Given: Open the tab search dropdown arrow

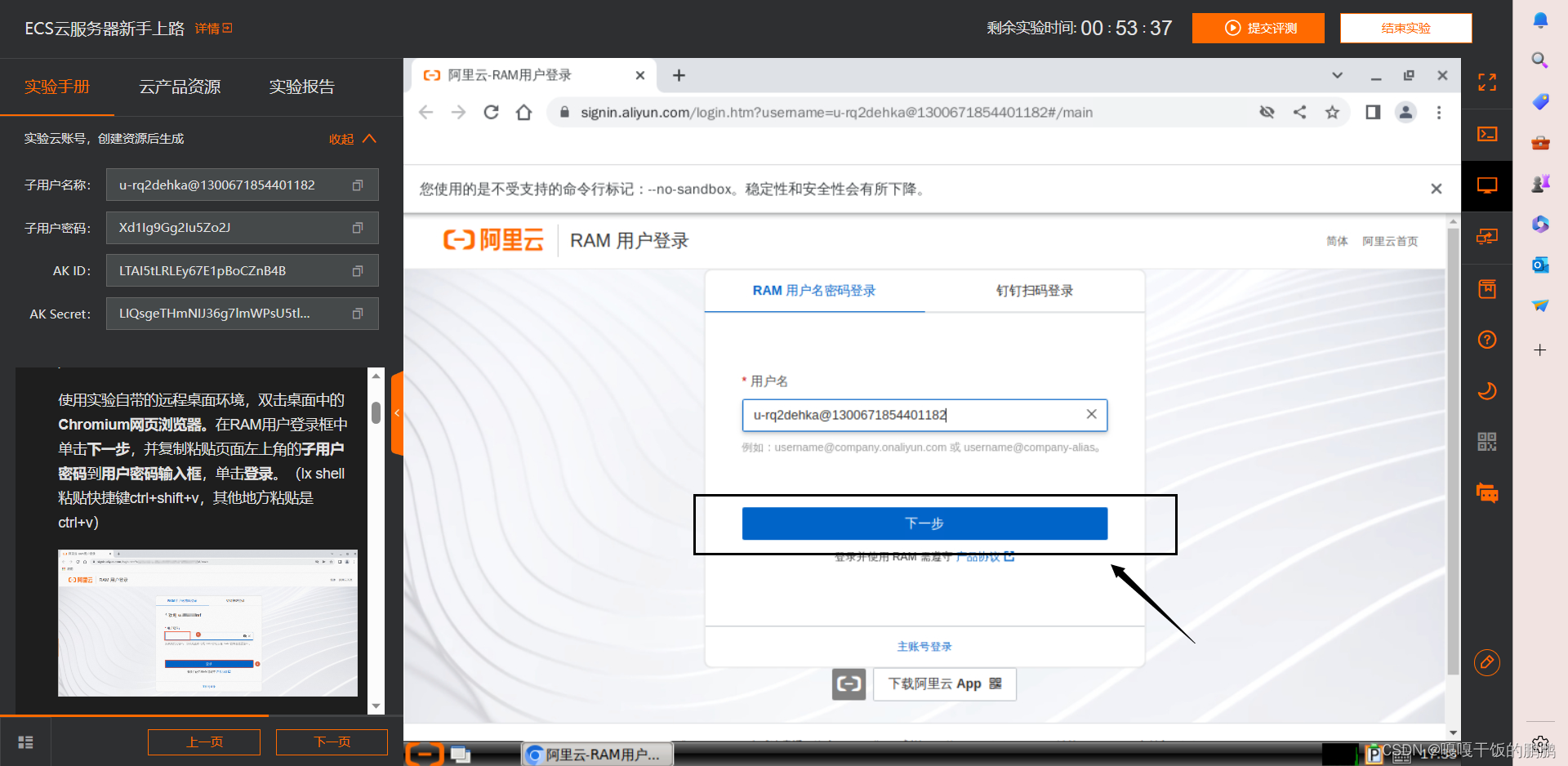Looking at the screenshot, I should [x=1337, y=75].
